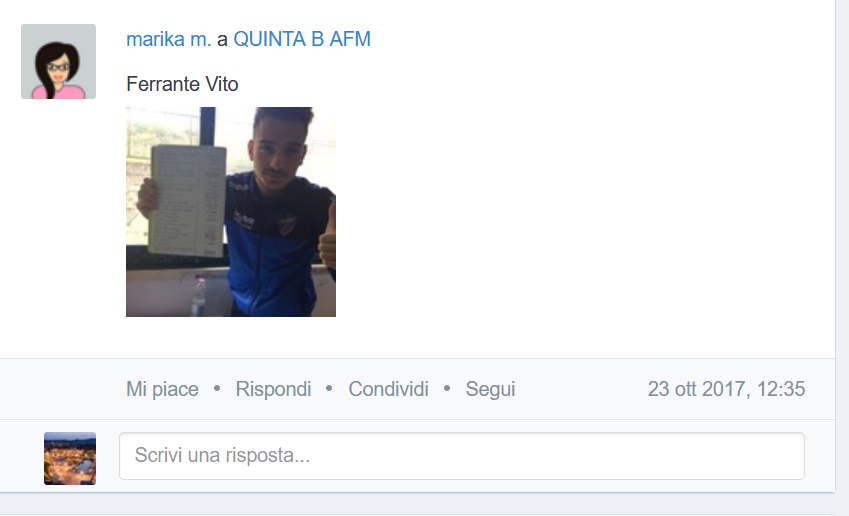Click the bullet between Mi piace and Rispondi
The width and height of the screenshot is (849, 516).
point(217,388)
